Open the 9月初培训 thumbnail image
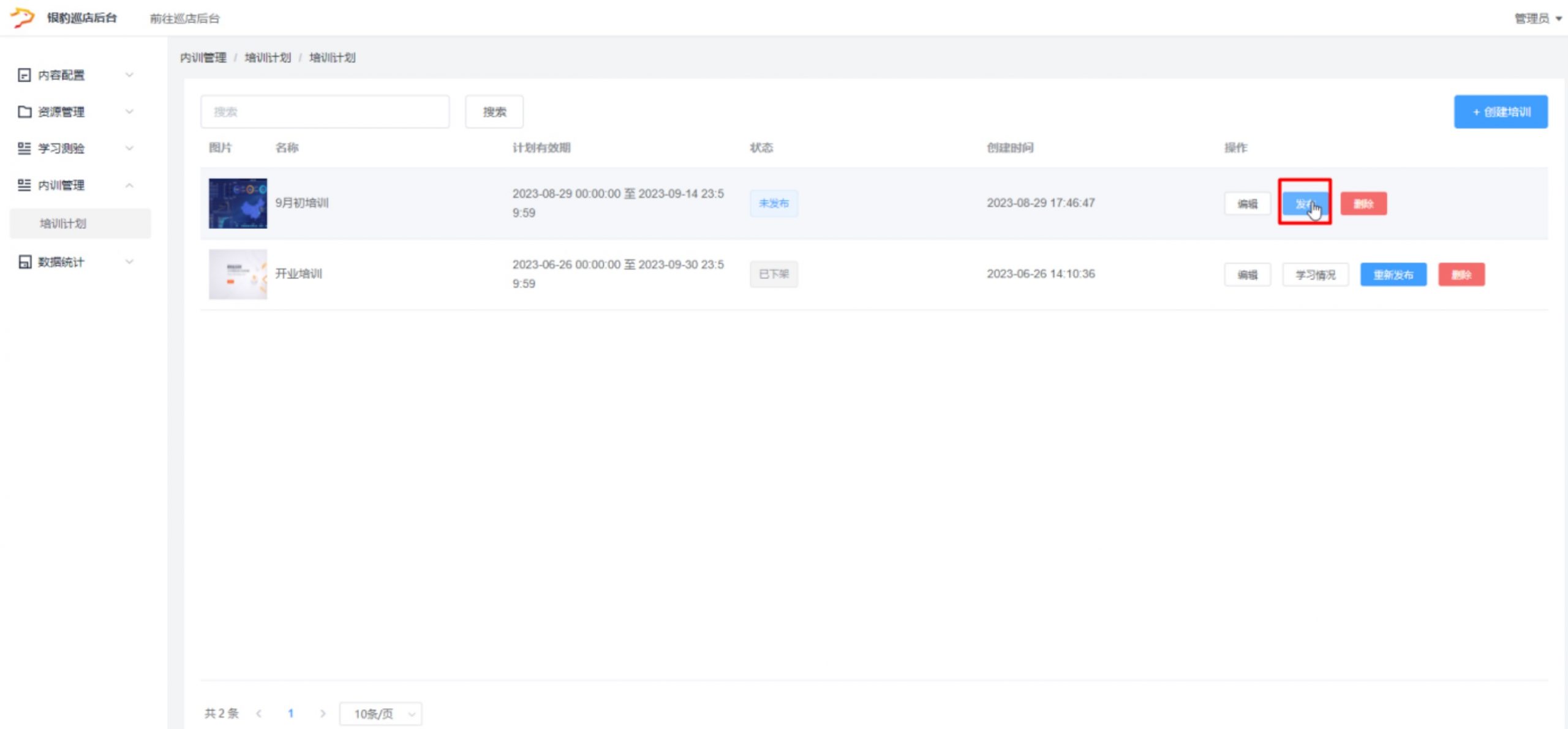The height and width of the screenshot is (729, 1568). click(238, 203)
